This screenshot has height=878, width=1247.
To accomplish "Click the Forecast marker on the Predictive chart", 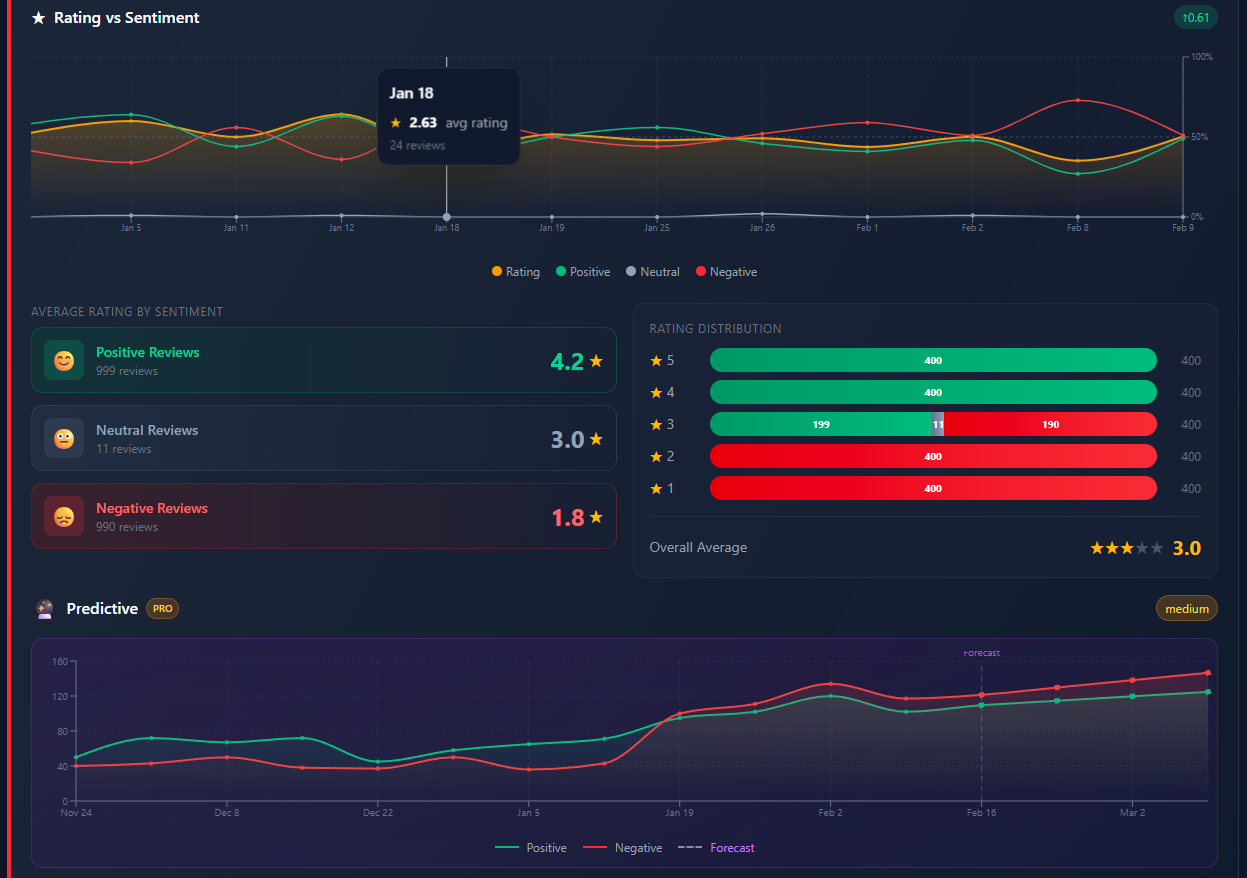I will click(x=981, y=652).
